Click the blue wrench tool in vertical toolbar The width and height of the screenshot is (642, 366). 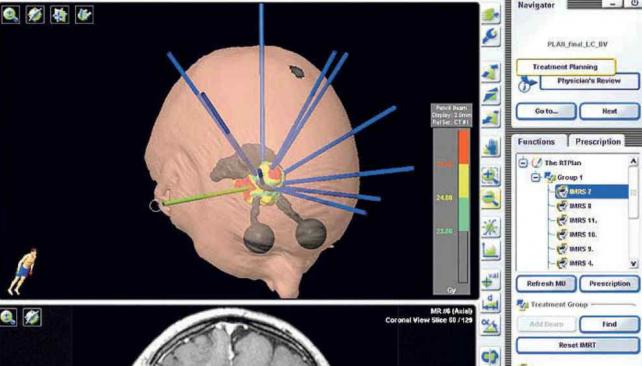coord(491,36)
